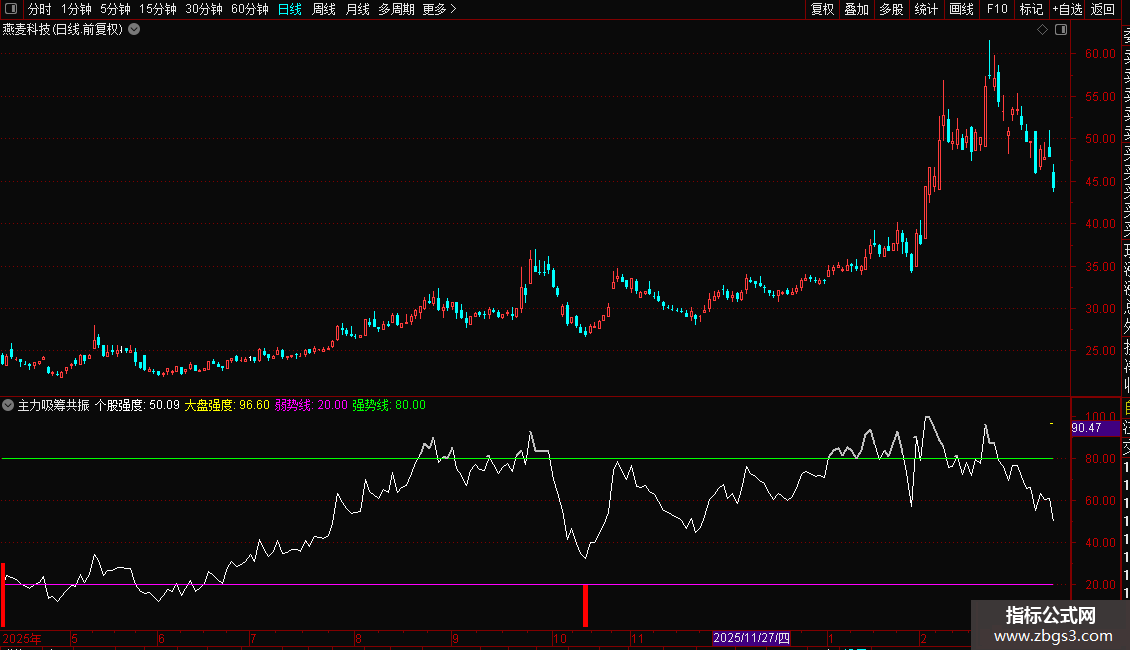Toggle the right panel icon beside the diamond
The image size is (1130, 650).
[1061, 30]
